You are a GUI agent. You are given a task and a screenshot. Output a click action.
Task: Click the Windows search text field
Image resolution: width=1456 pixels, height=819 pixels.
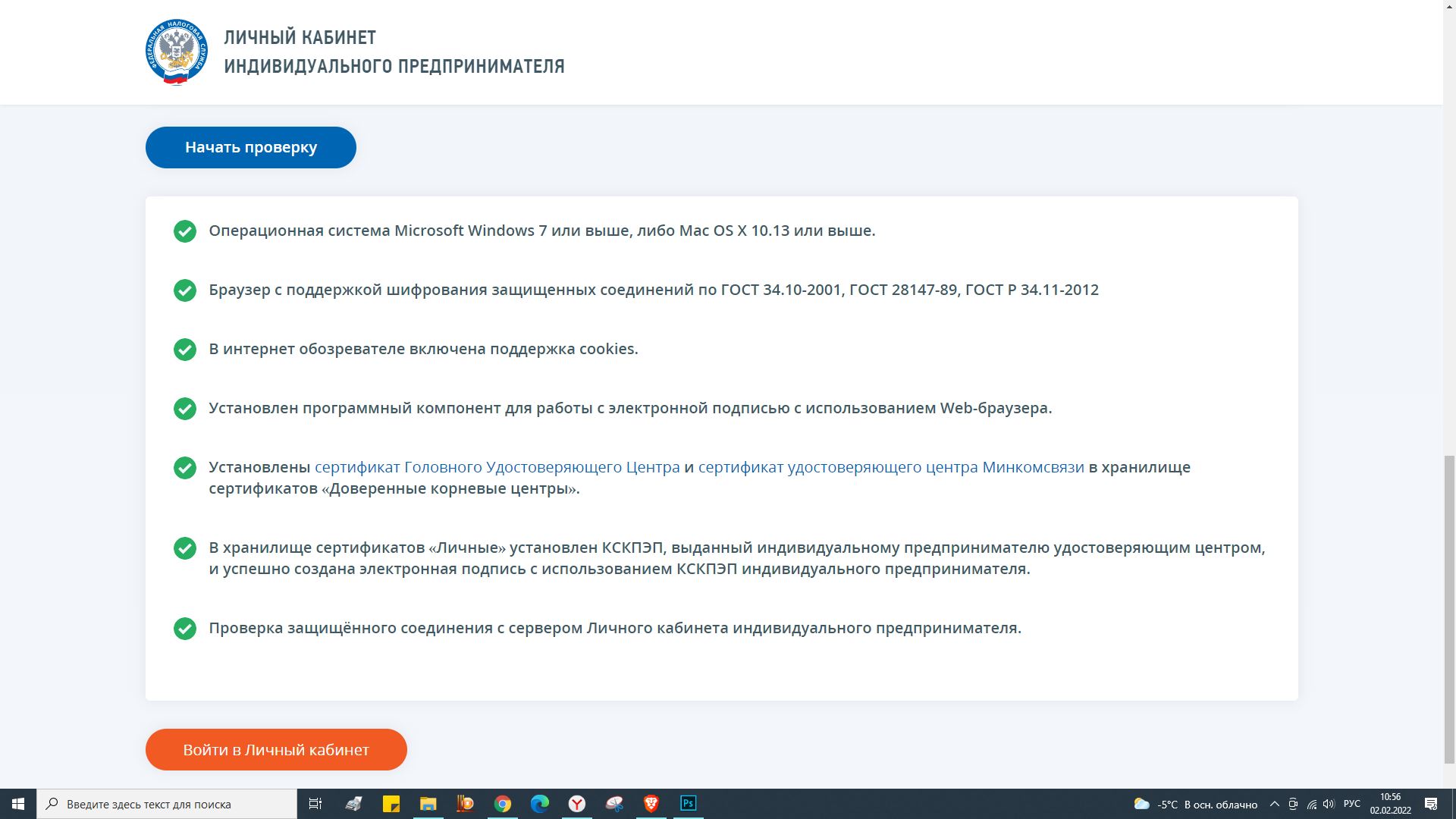click(167, 804)
